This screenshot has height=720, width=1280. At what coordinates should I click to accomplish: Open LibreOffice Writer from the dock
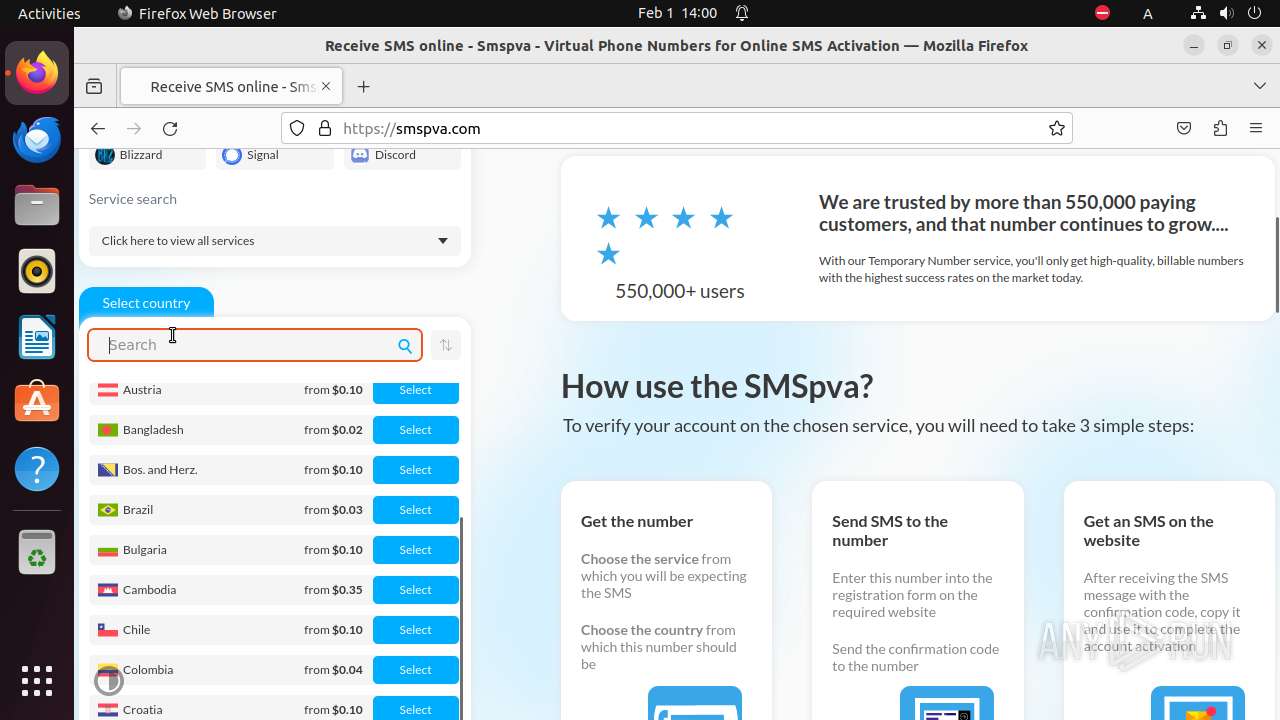point(37,337)
